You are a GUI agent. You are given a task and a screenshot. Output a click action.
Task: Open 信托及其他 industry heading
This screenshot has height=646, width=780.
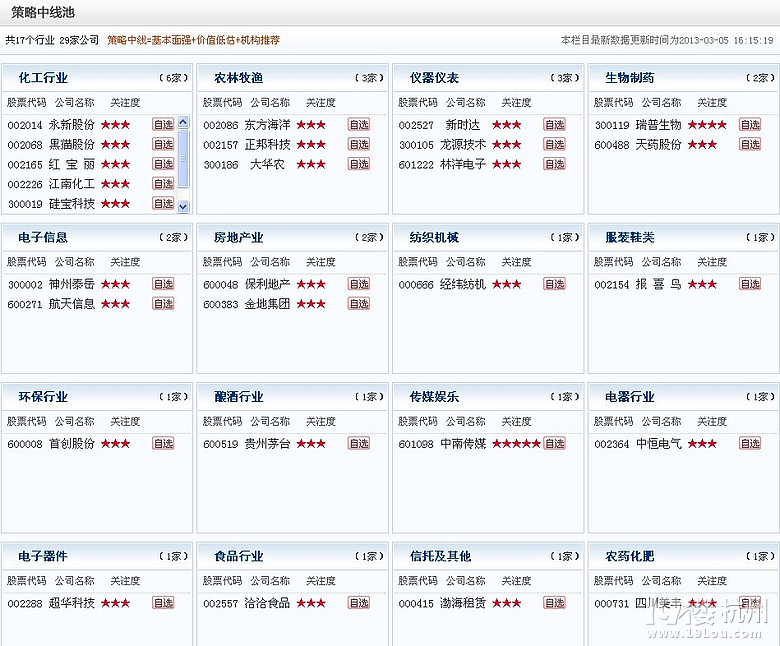click(x=440, y=556)
